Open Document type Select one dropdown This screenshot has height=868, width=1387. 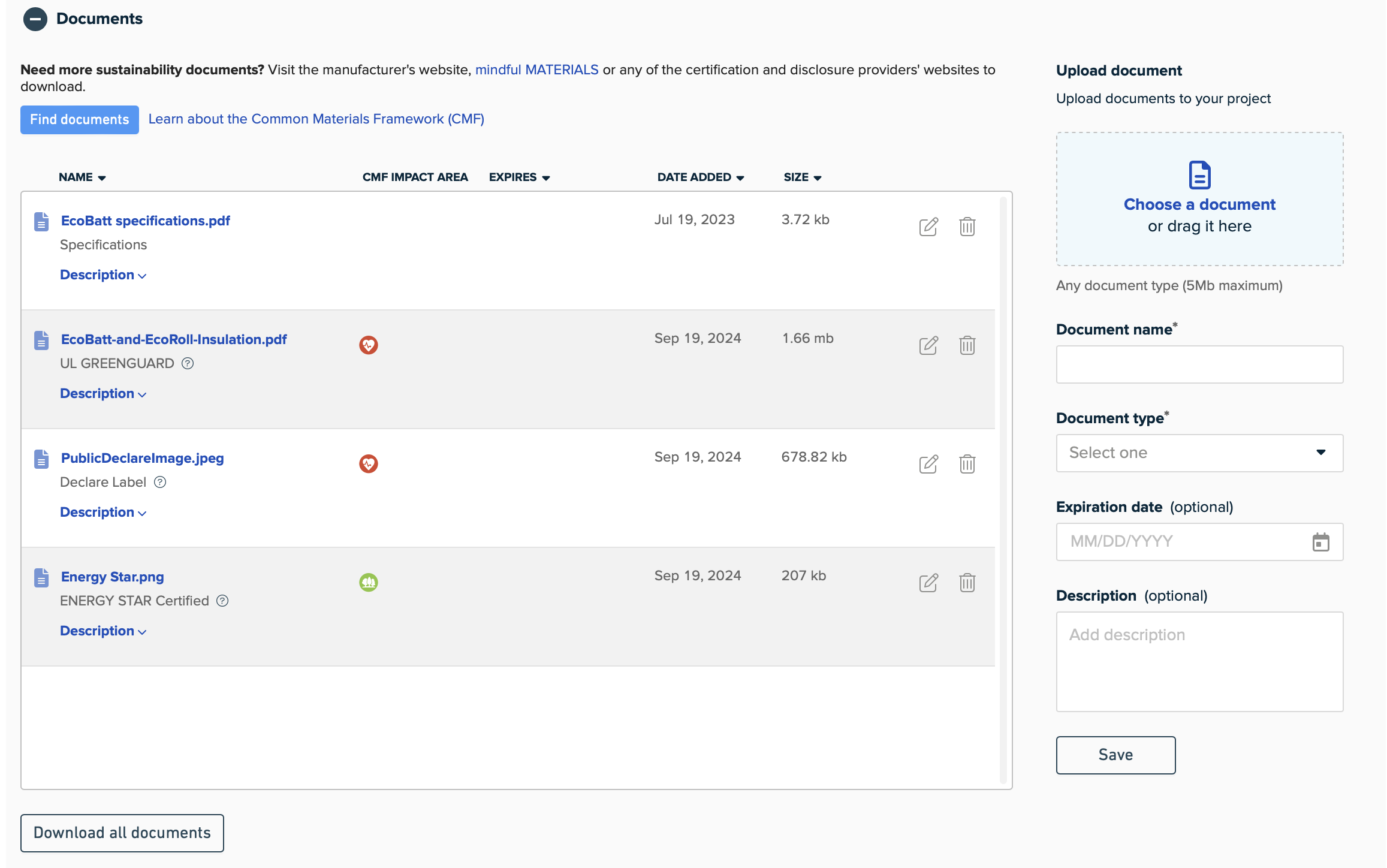(1200, 453)
